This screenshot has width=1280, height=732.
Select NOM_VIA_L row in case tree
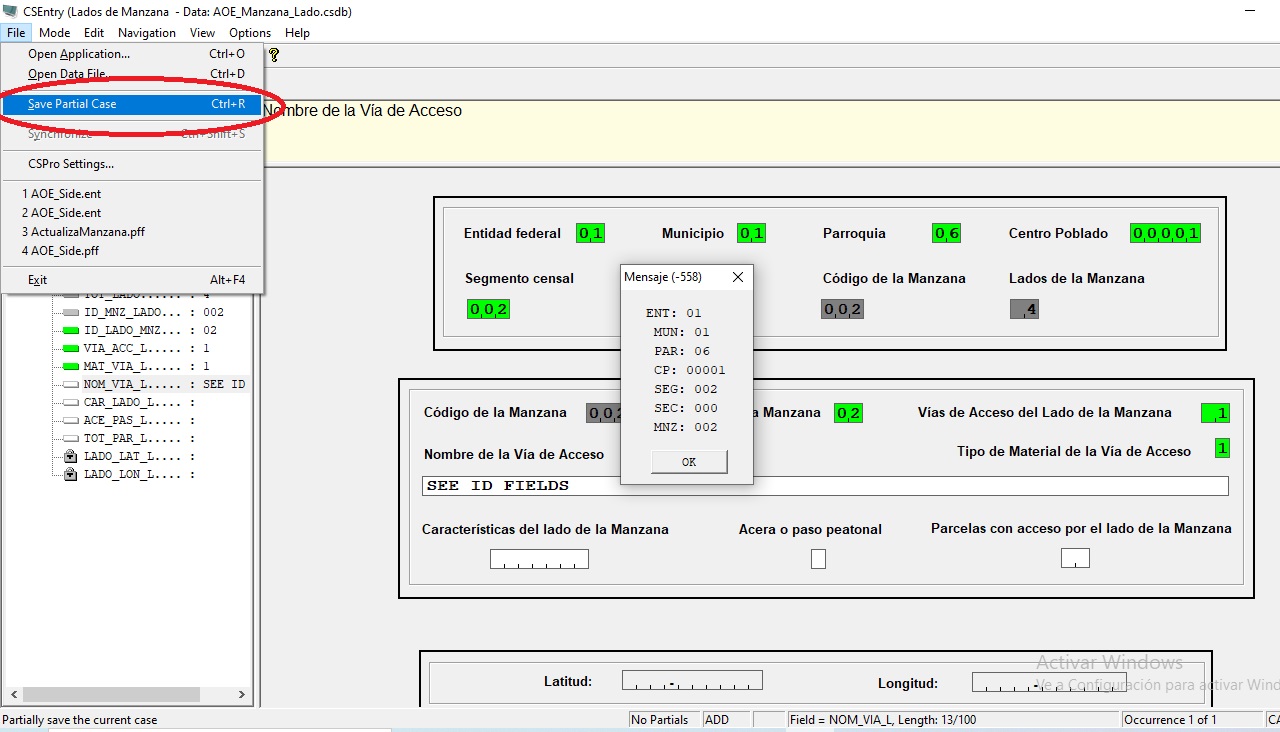pyautogui.click(x=164, y=384)
